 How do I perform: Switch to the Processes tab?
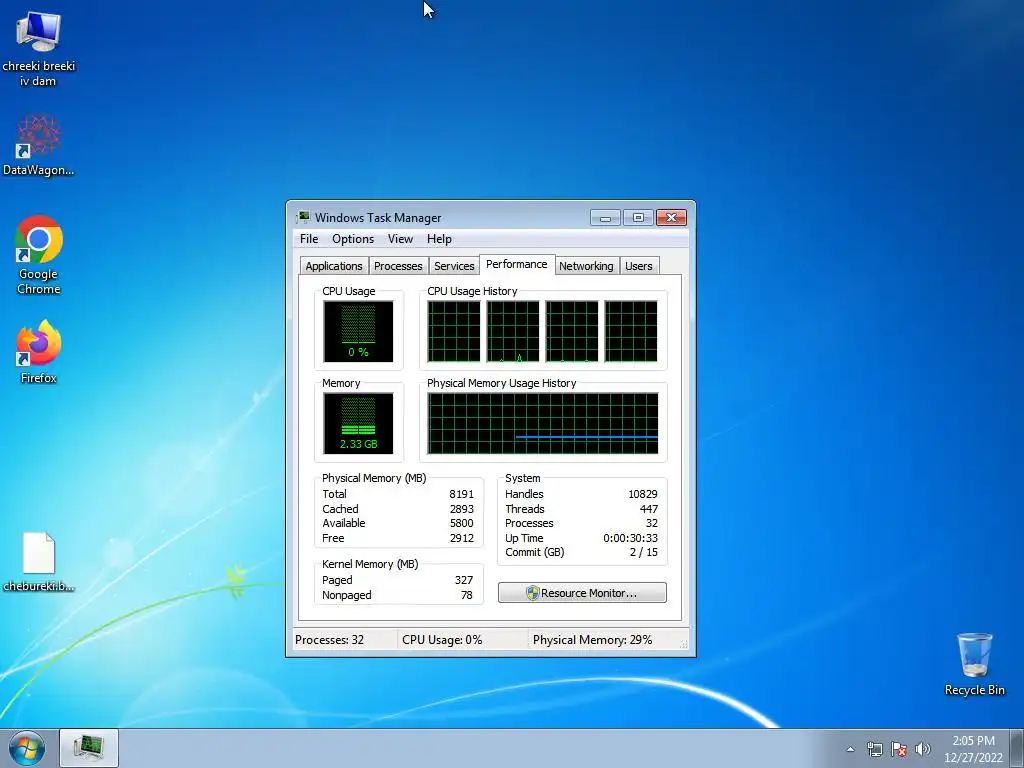(398, 266)
